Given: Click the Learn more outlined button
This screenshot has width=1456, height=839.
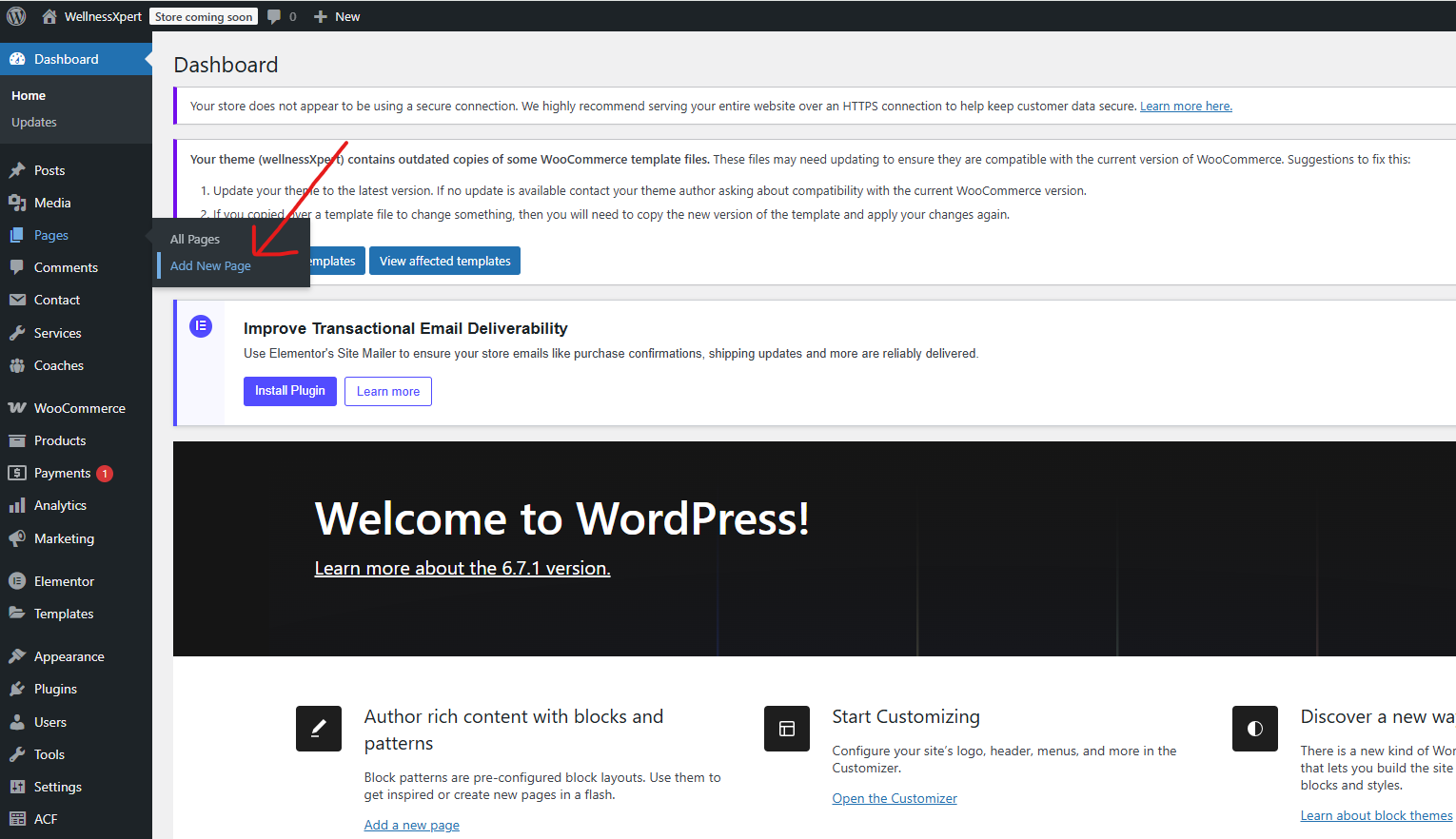Looking at the screenshot, I should pyautogui.click(x=388, y=391).
